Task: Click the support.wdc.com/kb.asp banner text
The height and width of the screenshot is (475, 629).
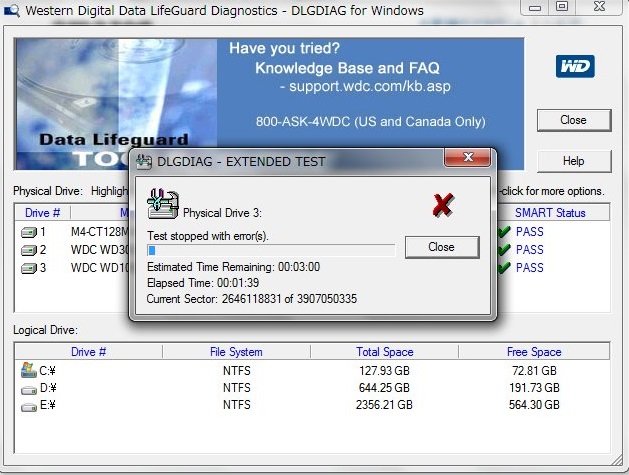Action: pyautogui.click(x=369, y=87)
